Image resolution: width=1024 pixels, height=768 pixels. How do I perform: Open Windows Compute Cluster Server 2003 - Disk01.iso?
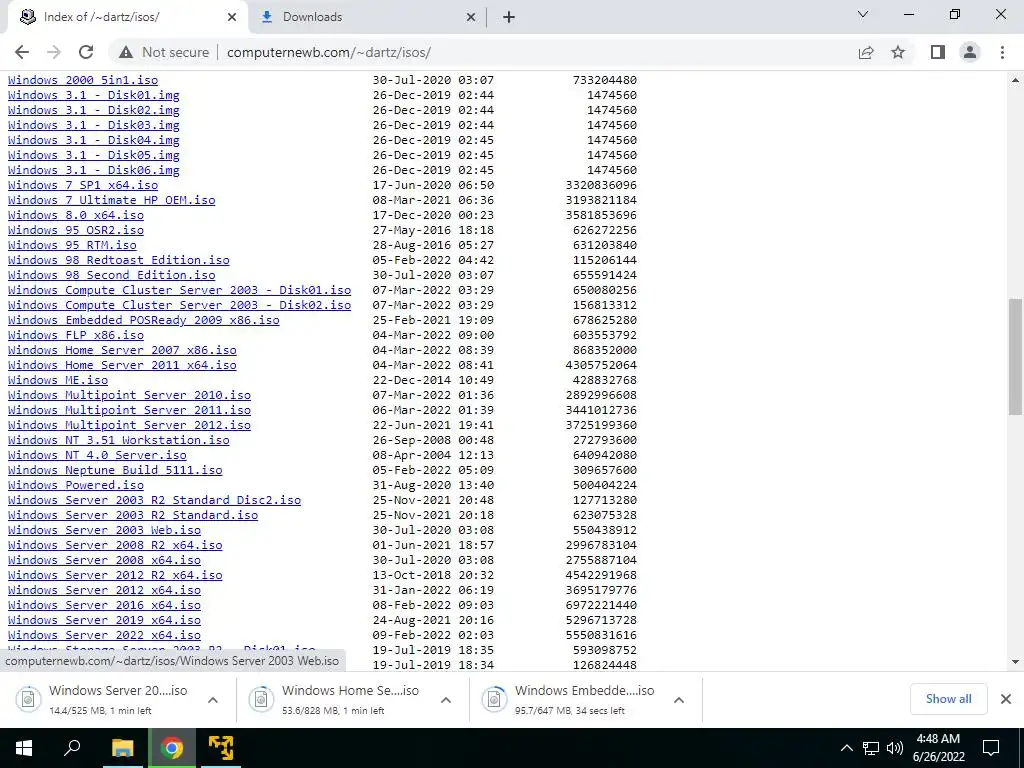[x=180, y=291]
